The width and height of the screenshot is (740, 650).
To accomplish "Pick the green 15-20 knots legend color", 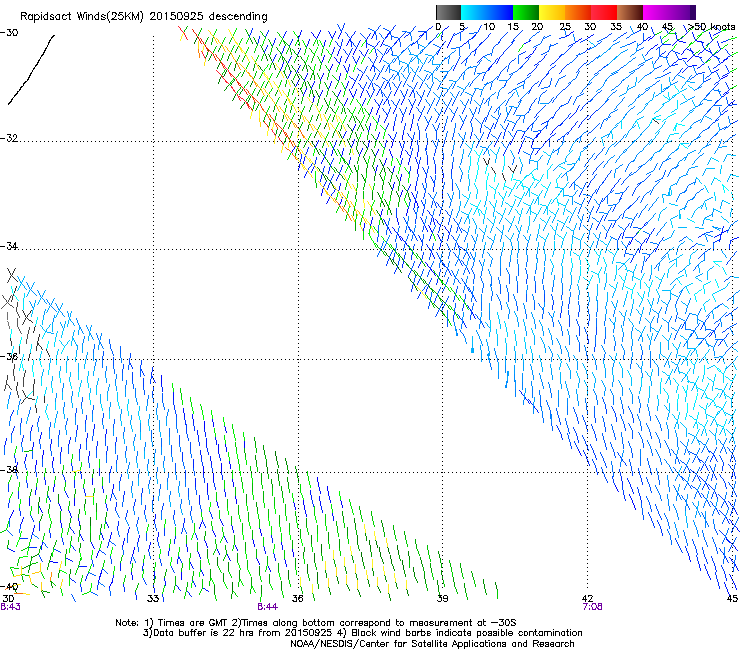I will click(x=526, y=12).
